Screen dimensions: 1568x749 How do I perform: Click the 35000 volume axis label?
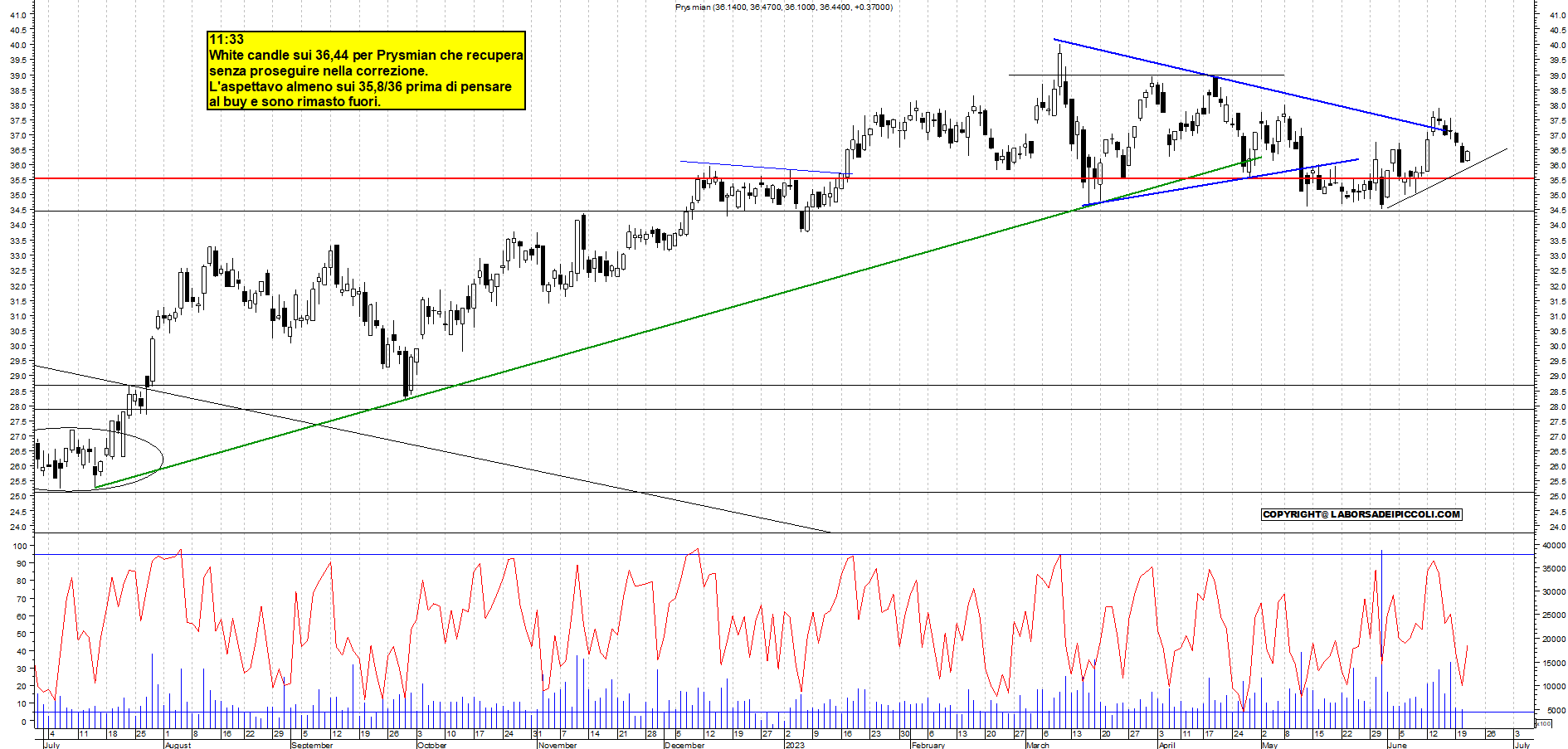[x=1553, y=568]
